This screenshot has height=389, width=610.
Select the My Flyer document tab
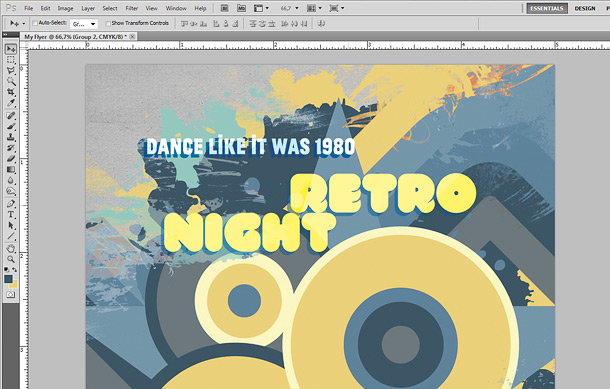coord(75,37)
